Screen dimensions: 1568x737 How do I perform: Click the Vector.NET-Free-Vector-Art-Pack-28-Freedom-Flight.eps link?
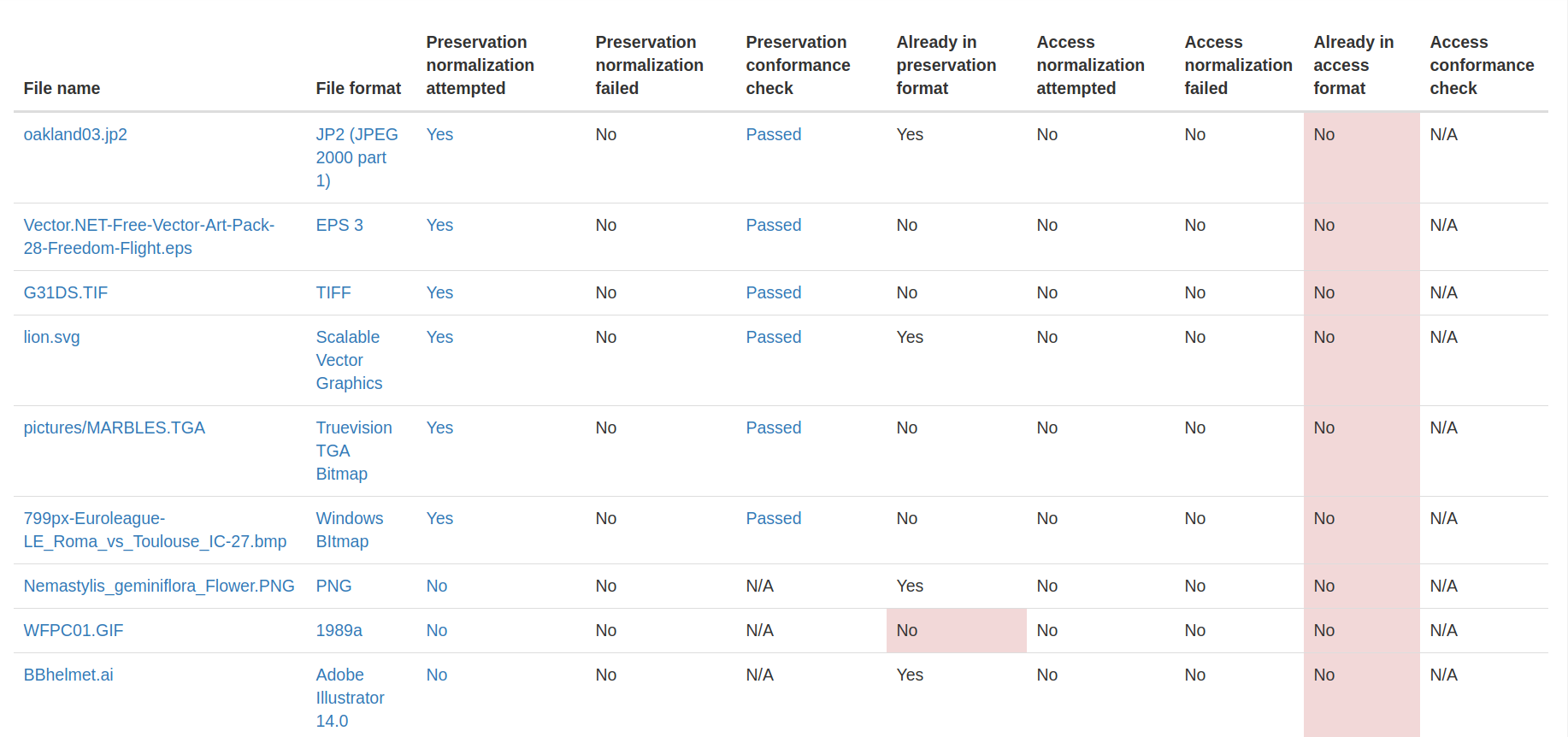pos(149,236)
